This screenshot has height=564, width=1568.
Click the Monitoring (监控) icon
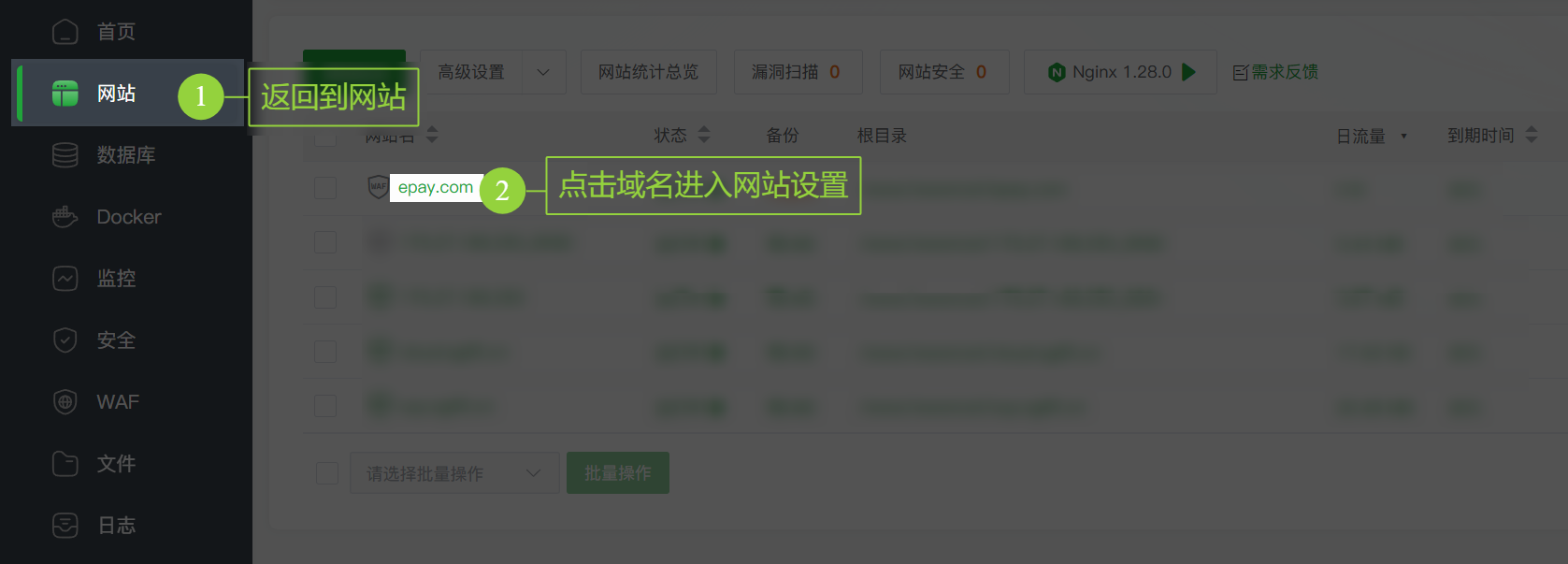pyautogui.click(x=65, y=279)
